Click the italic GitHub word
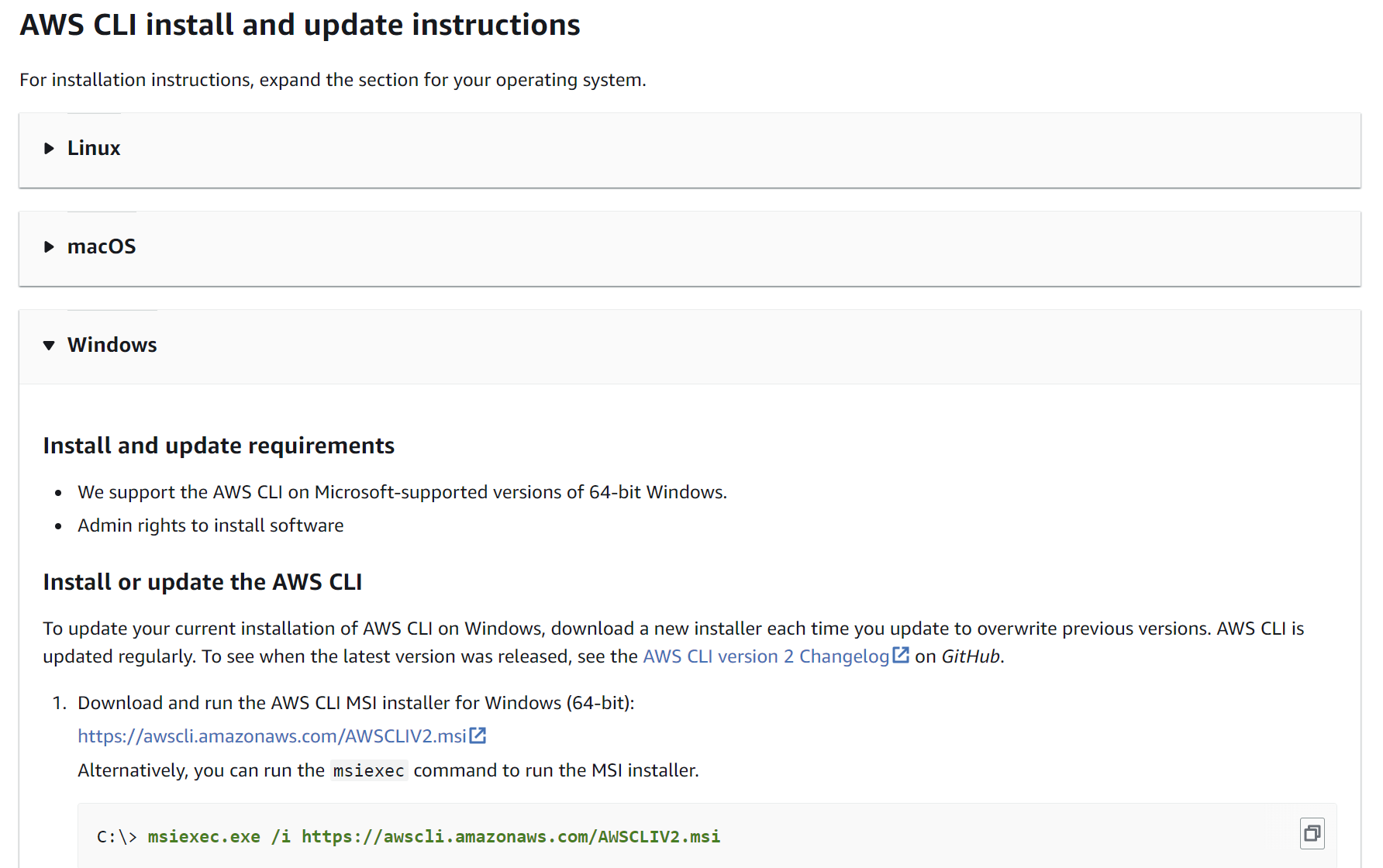This screenshot has width=1383, height=868. (971, 656)
